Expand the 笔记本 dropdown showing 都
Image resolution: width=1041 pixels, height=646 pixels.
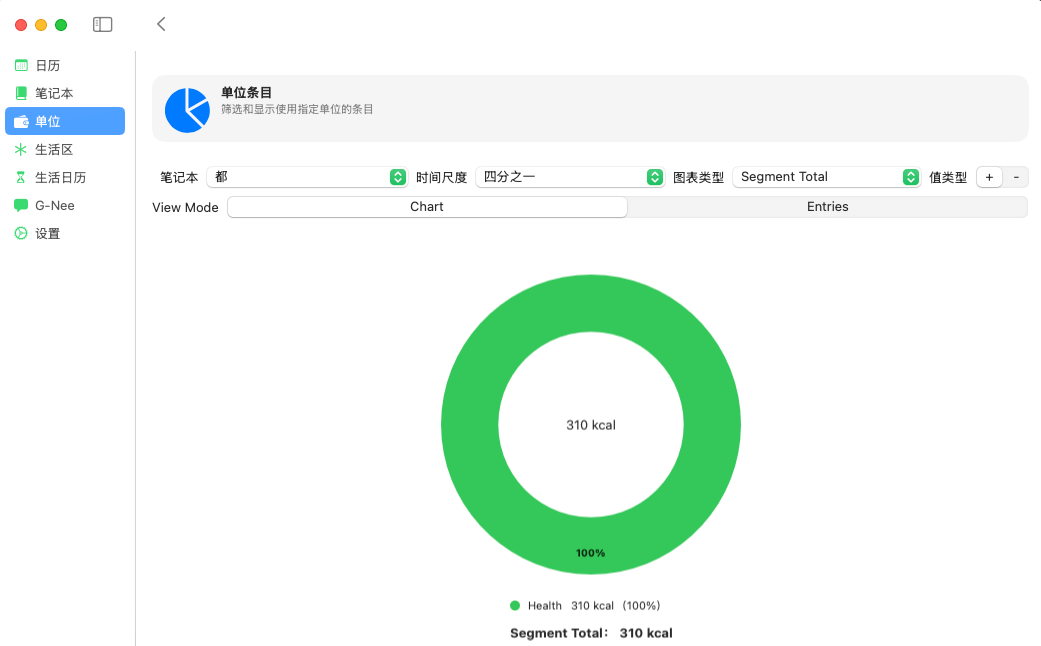[306, 177]
